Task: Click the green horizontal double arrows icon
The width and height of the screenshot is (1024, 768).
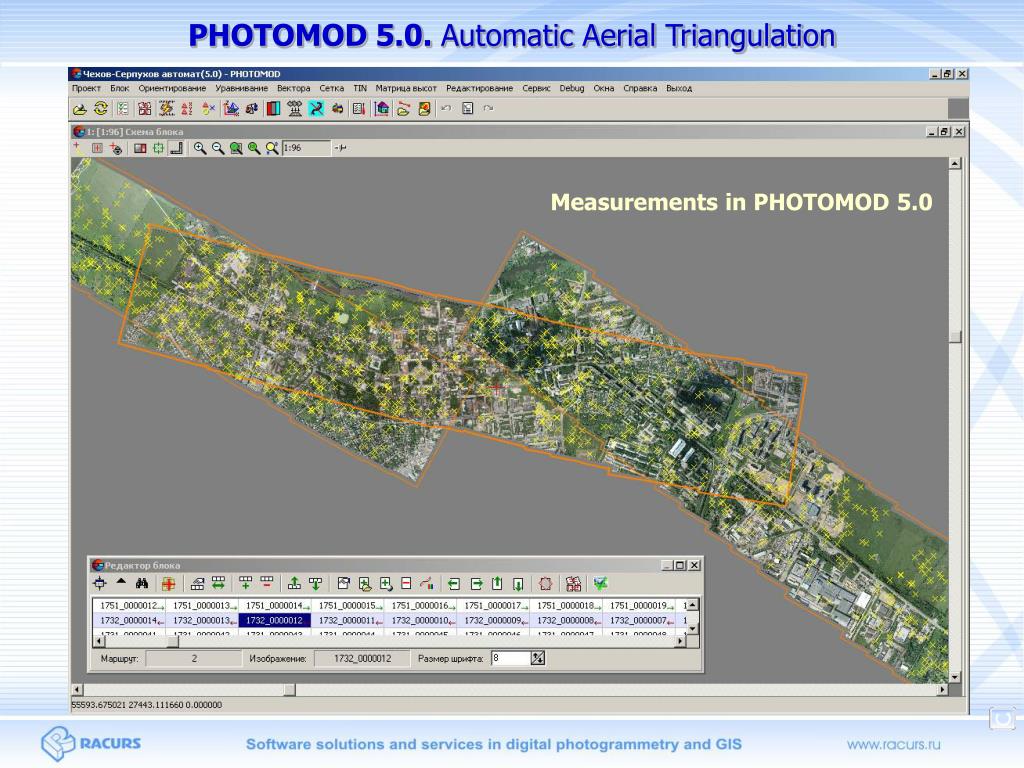Action: pyautogui.click(x=218, y=583)
